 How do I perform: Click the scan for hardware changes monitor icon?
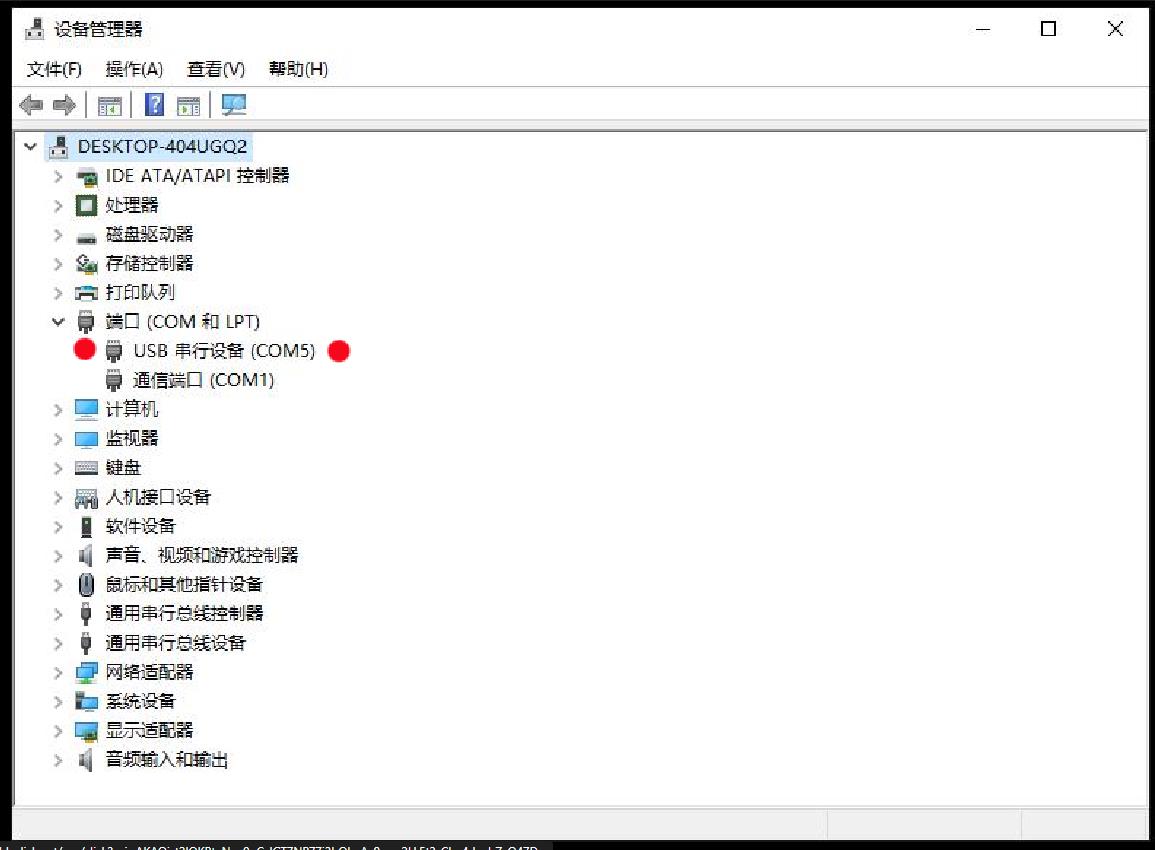point(234,105)
